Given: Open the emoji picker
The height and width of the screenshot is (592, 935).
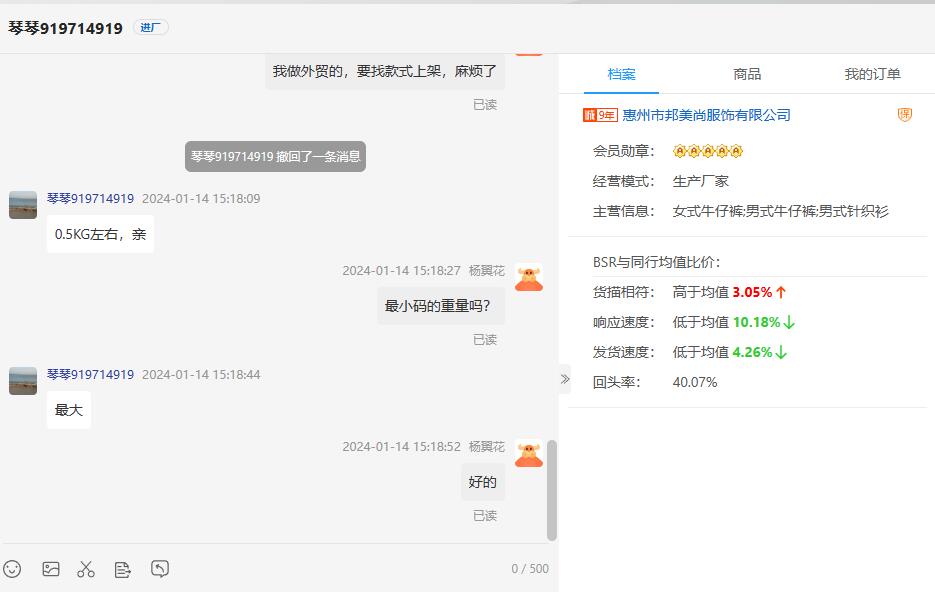Looking at the screenshot, I should click(x=12, y=569).
